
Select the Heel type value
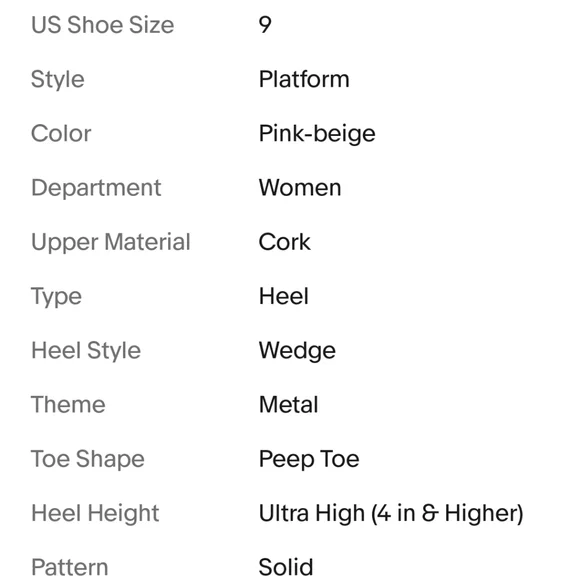(x=284, y=296)
